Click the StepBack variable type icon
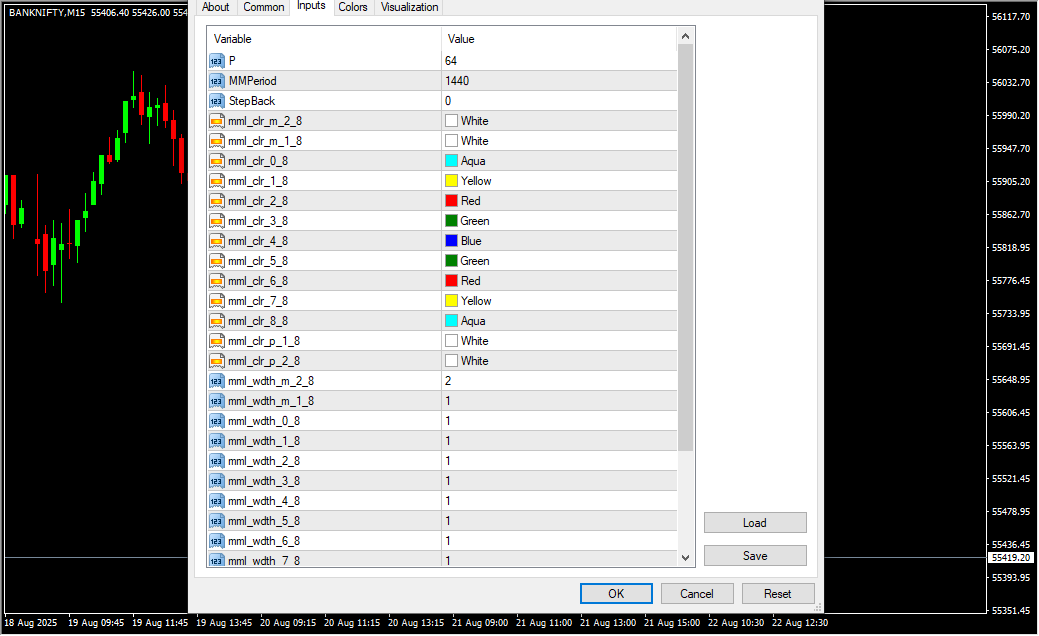Viewport: 1039px width, 636px height. coord(216,101)
